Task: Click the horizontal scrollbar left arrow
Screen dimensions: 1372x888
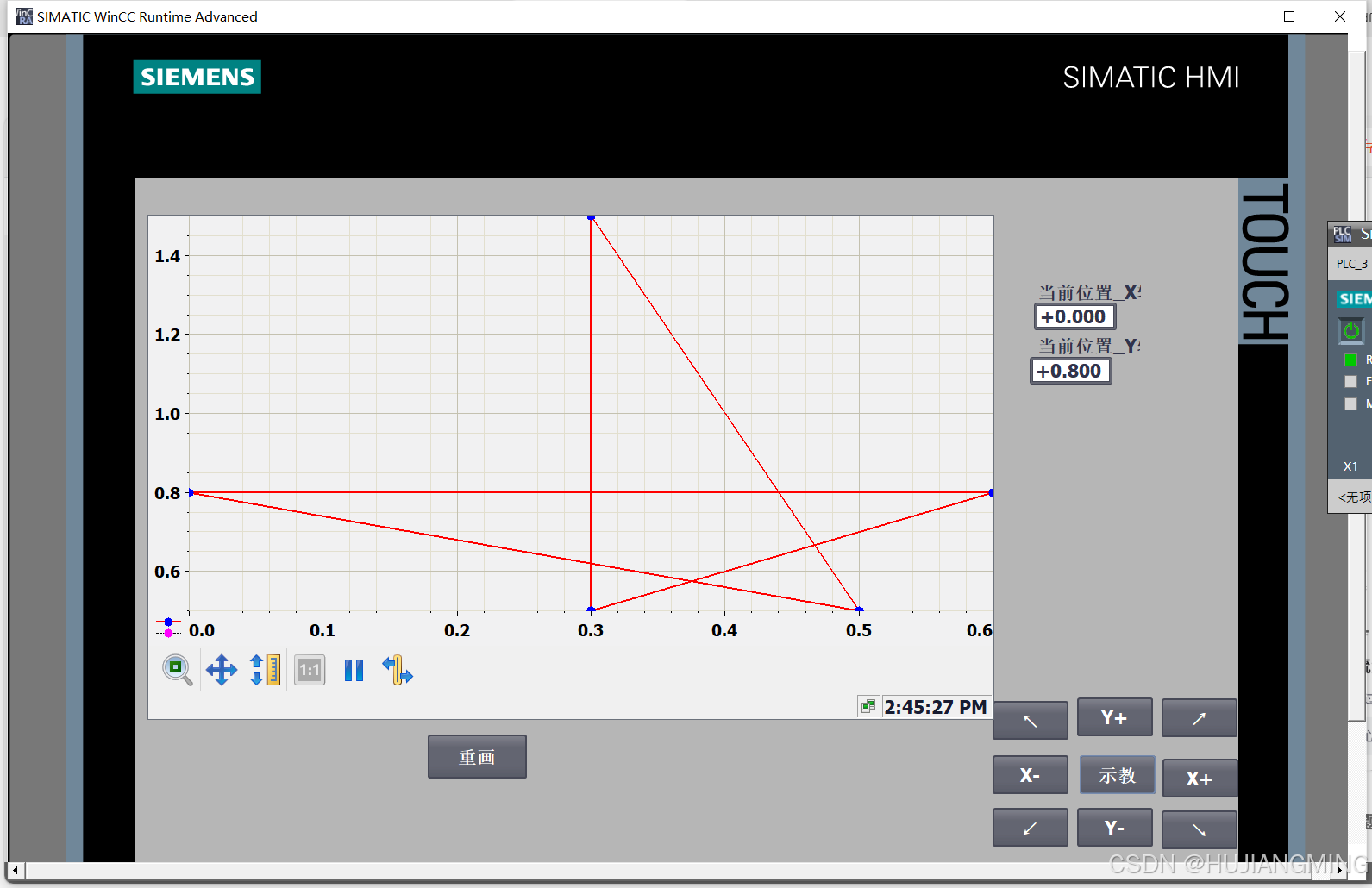Action: coord(16,871)
